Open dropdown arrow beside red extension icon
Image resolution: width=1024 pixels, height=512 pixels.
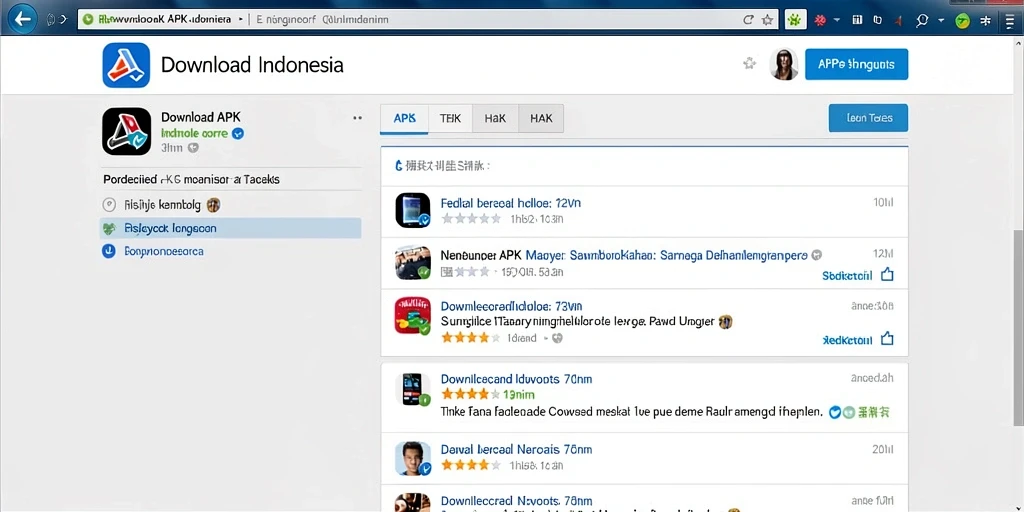pos(837,20)
